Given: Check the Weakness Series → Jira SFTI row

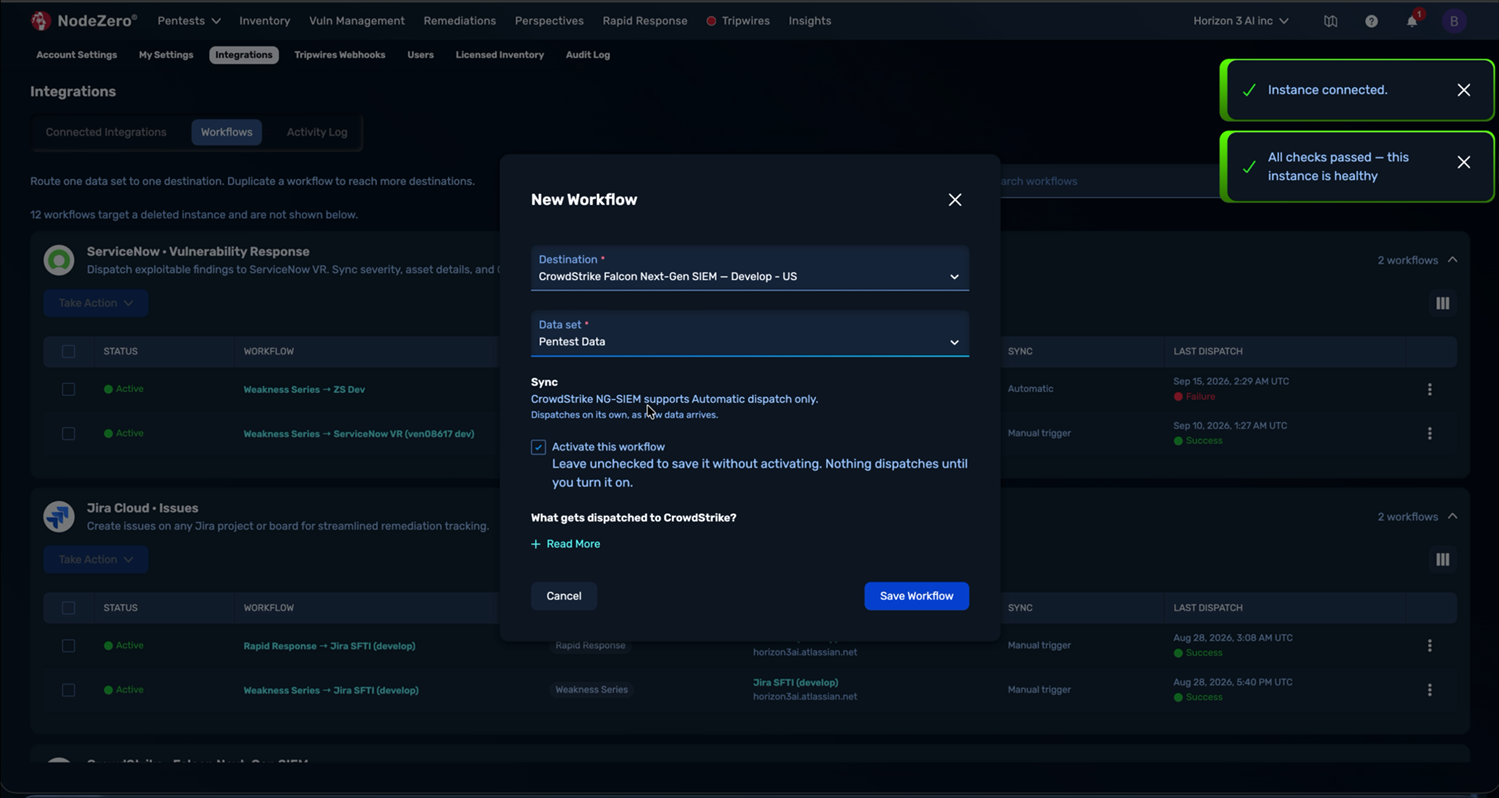Looking at the screenshot, I should coord(68,690).
